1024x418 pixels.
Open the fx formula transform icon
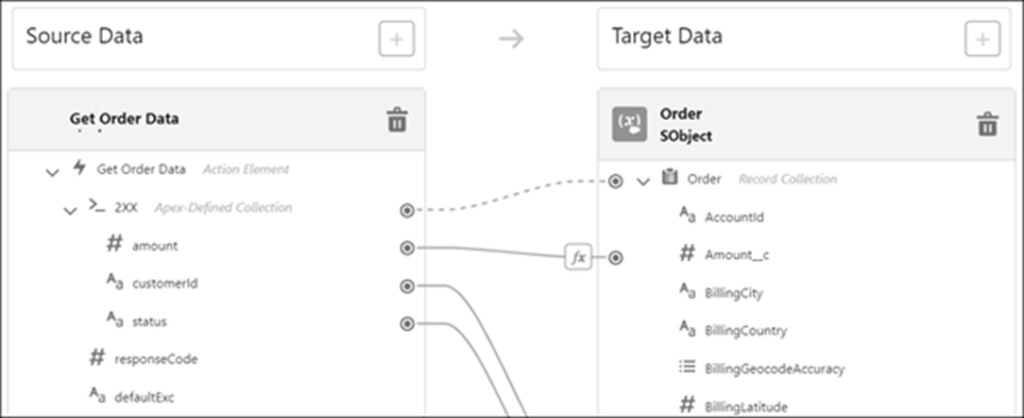click(578, 257)
